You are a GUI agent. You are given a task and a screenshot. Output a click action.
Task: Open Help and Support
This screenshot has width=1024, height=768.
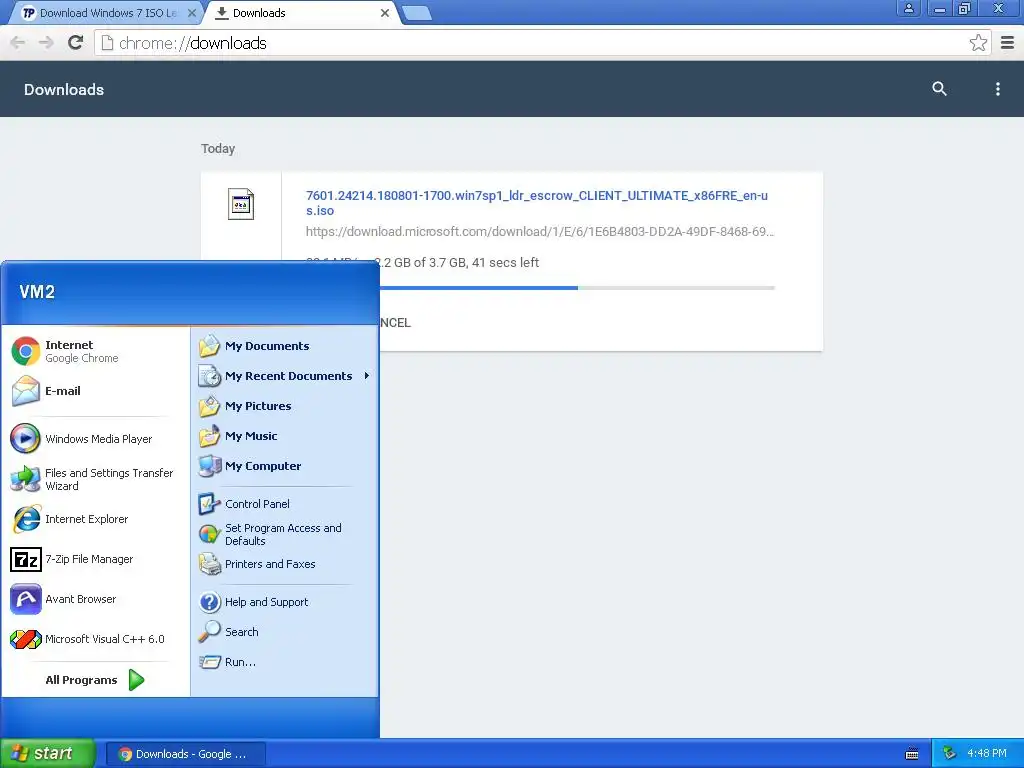[x=285, y=602]
